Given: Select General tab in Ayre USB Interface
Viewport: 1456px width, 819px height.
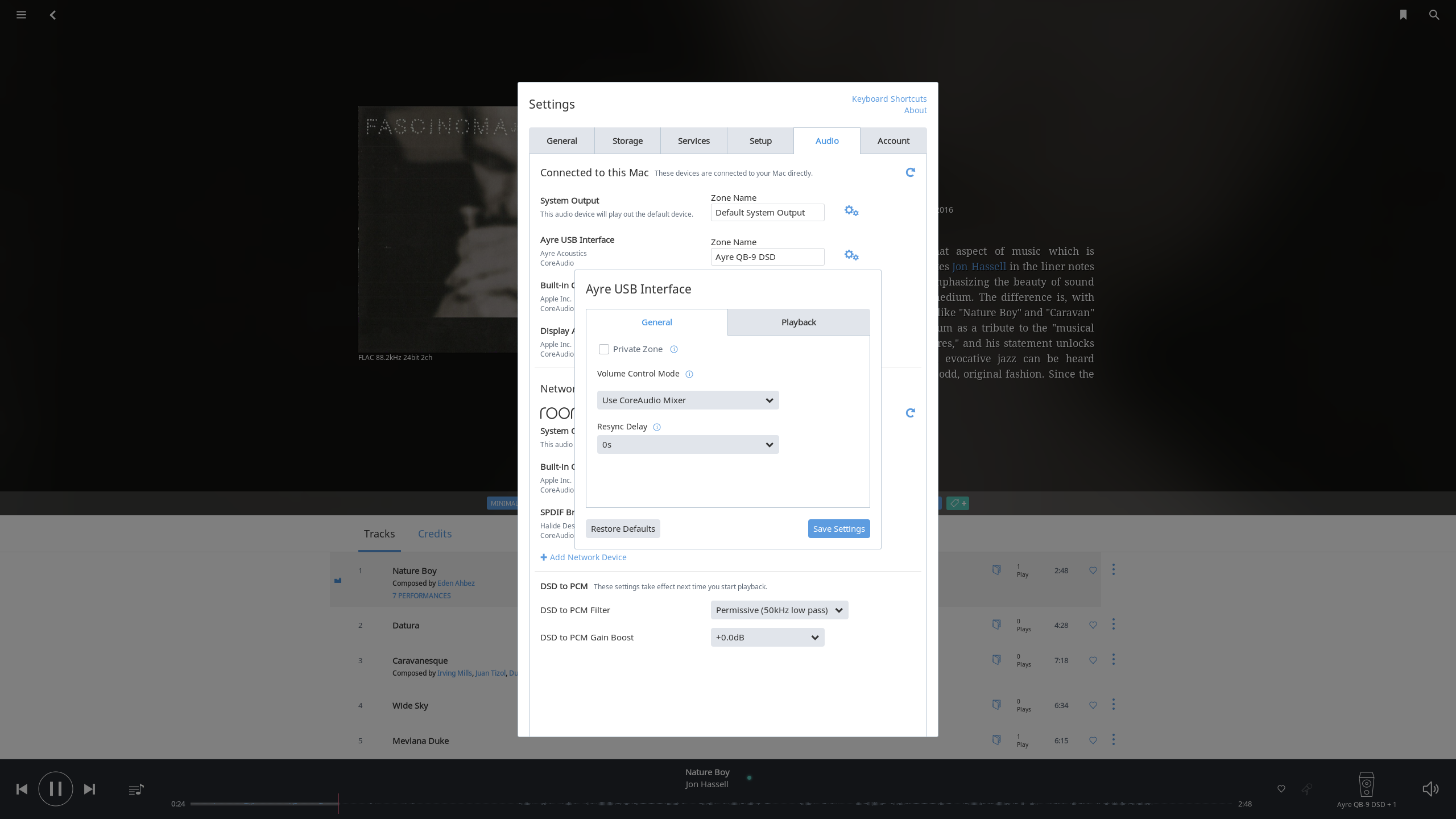Looking at the screenshot, I should tap(657, 322).
